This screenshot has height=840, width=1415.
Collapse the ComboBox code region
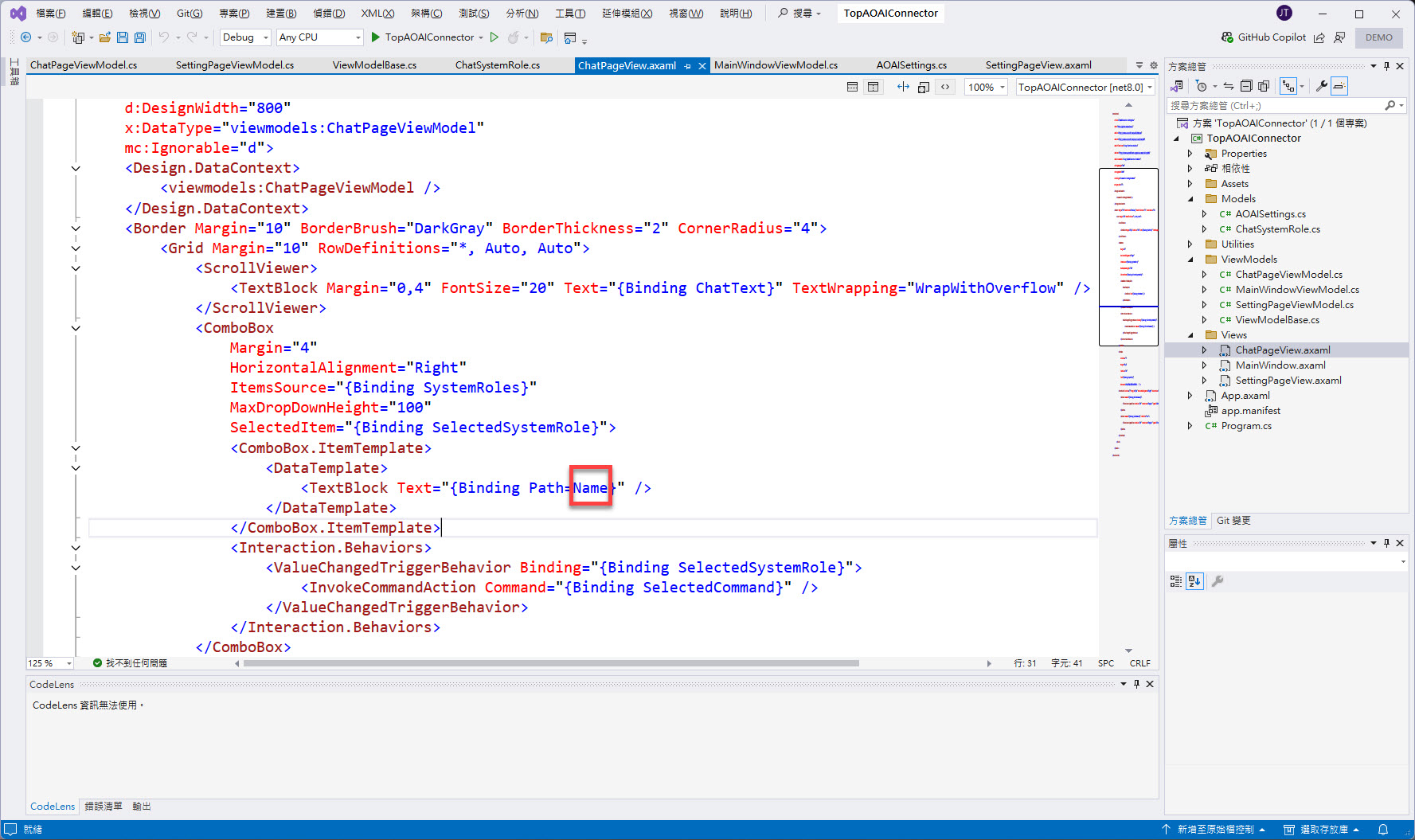click(76, 328)
